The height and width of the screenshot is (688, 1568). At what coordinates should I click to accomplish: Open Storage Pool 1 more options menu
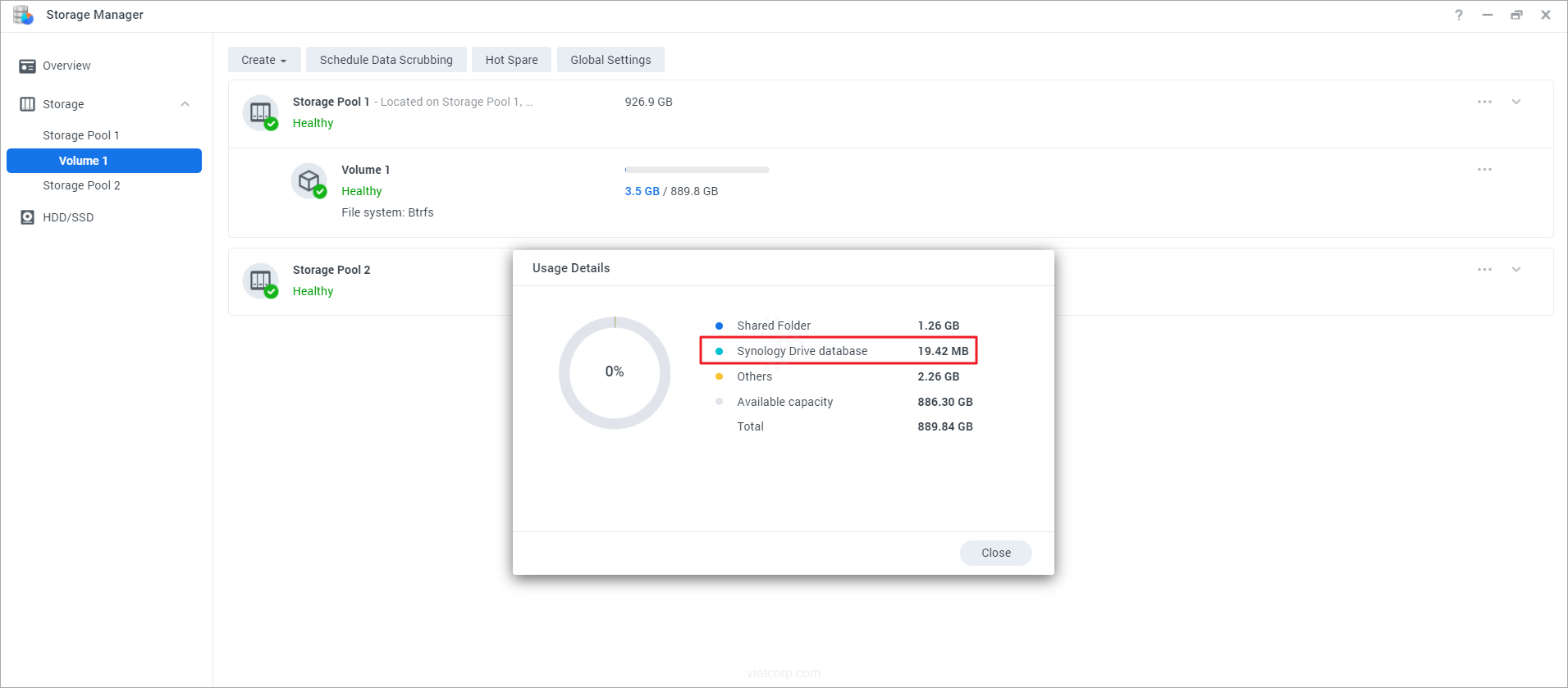click(x=1484, y=102)
